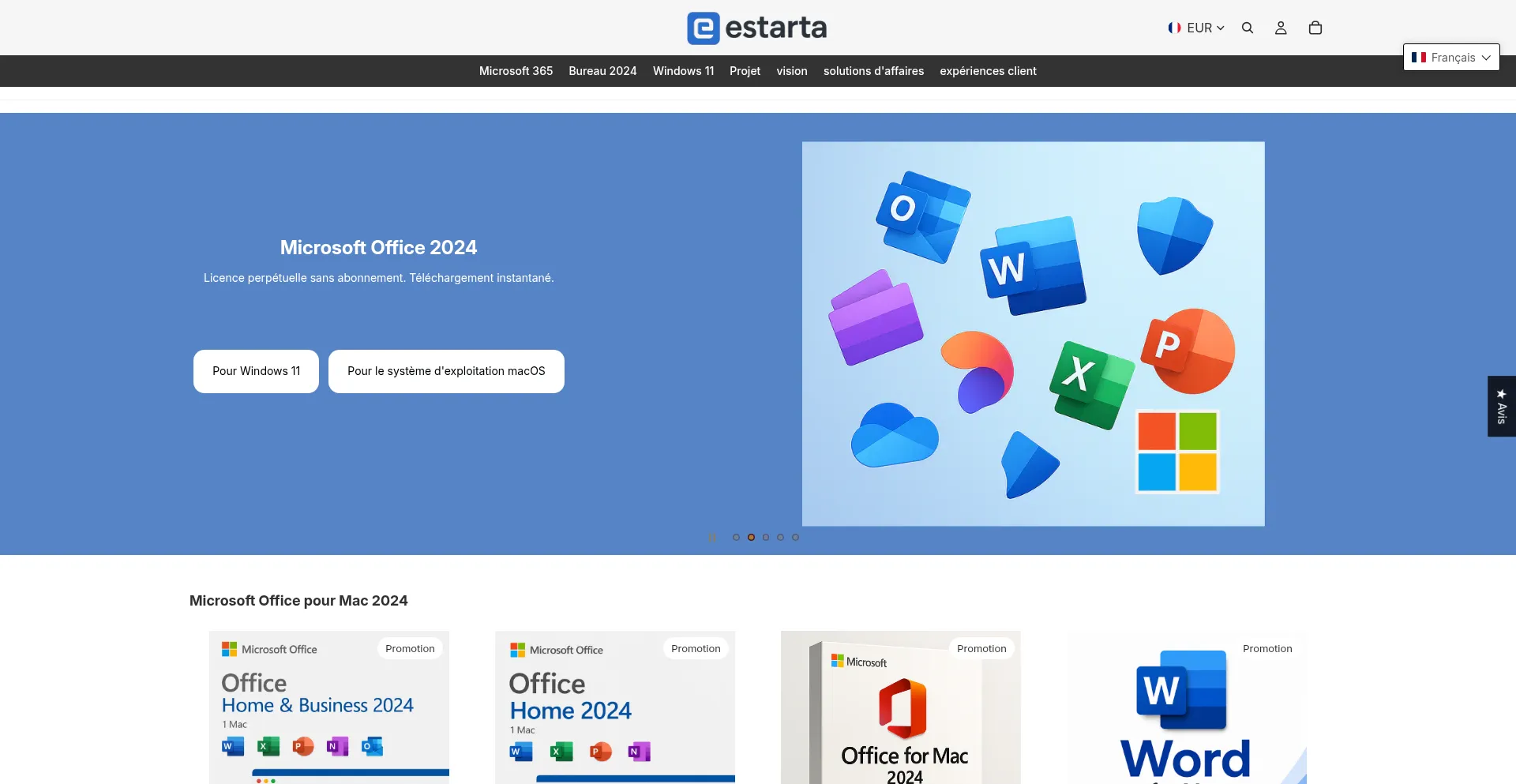Viewport: 1516px width, 784px height.
Task: Click Promotion badge on Office Home & Business 2024
Action: tap(410, 648)
